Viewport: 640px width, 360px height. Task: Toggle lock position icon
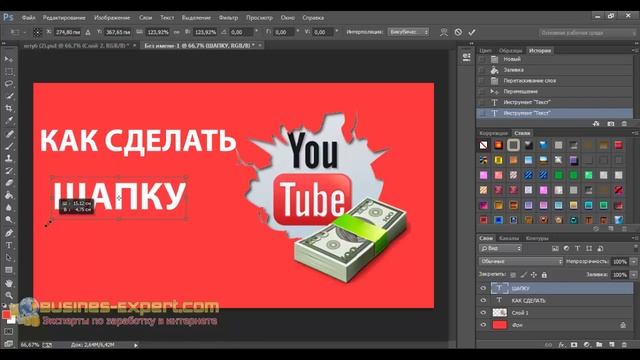point(534,275)
